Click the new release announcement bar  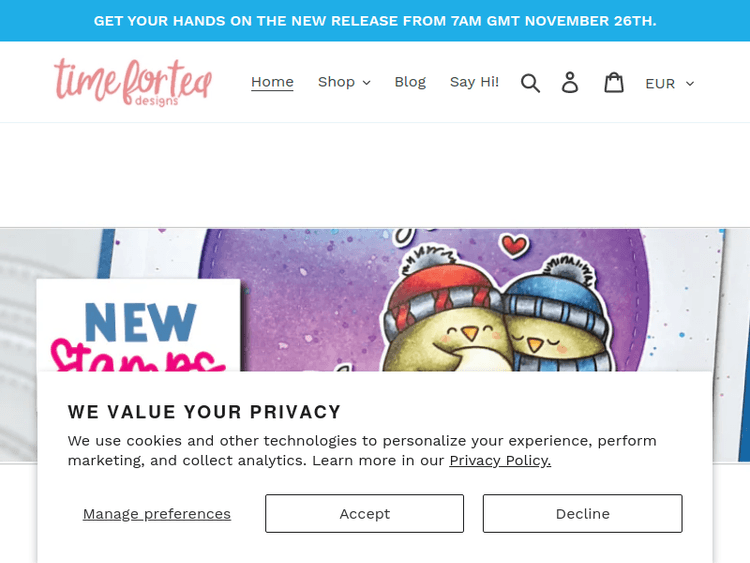click(375, 21)
